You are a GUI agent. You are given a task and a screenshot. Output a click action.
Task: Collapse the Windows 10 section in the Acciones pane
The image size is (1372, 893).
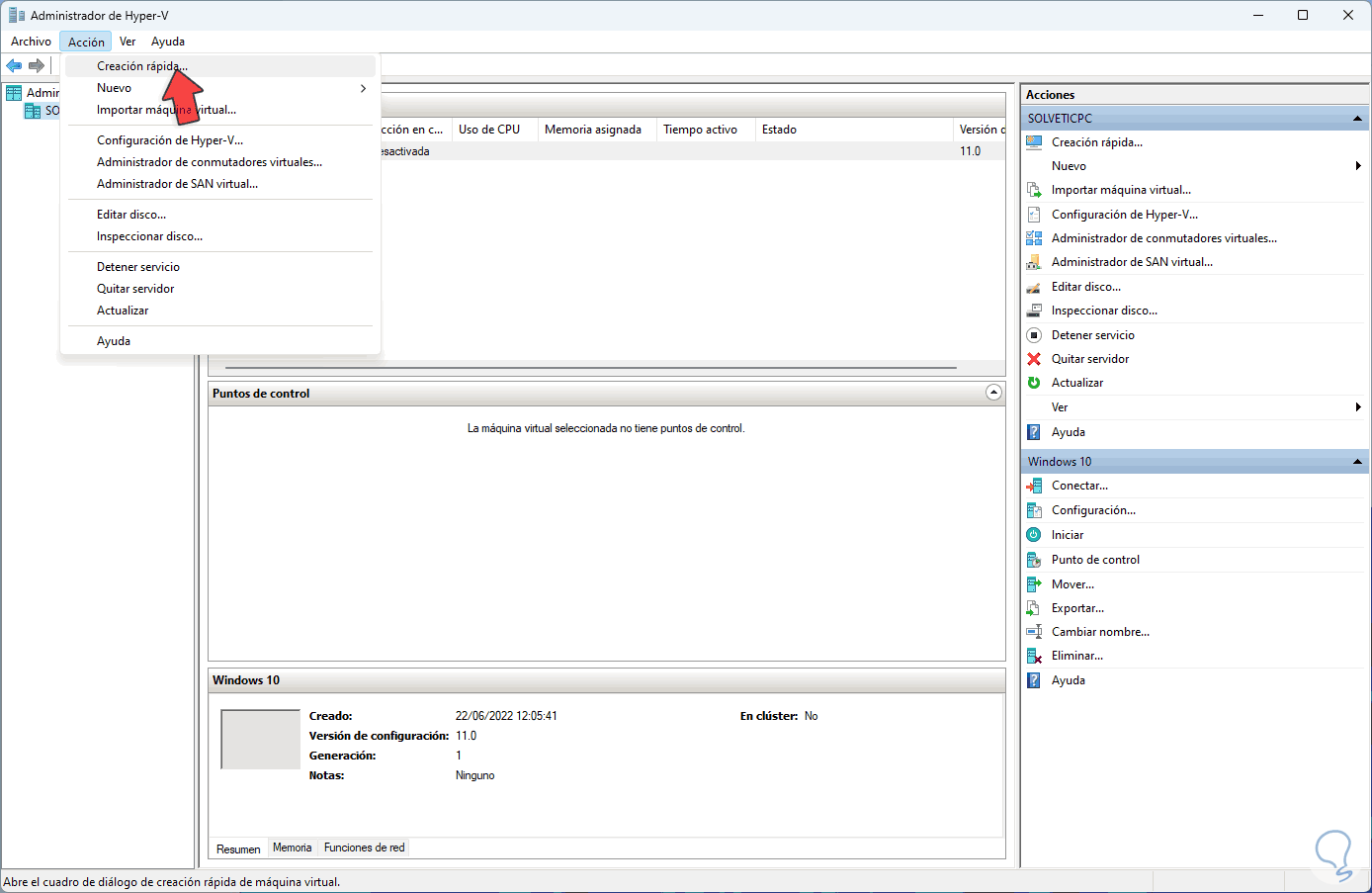pyautogui.click(x=1358, y=462)
